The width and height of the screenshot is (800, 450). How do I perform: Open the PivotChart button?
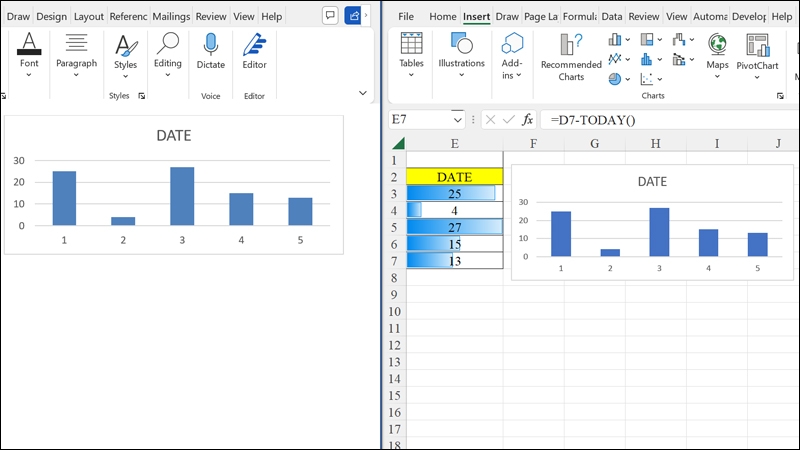pyautogui.click(x=757, y=56)
